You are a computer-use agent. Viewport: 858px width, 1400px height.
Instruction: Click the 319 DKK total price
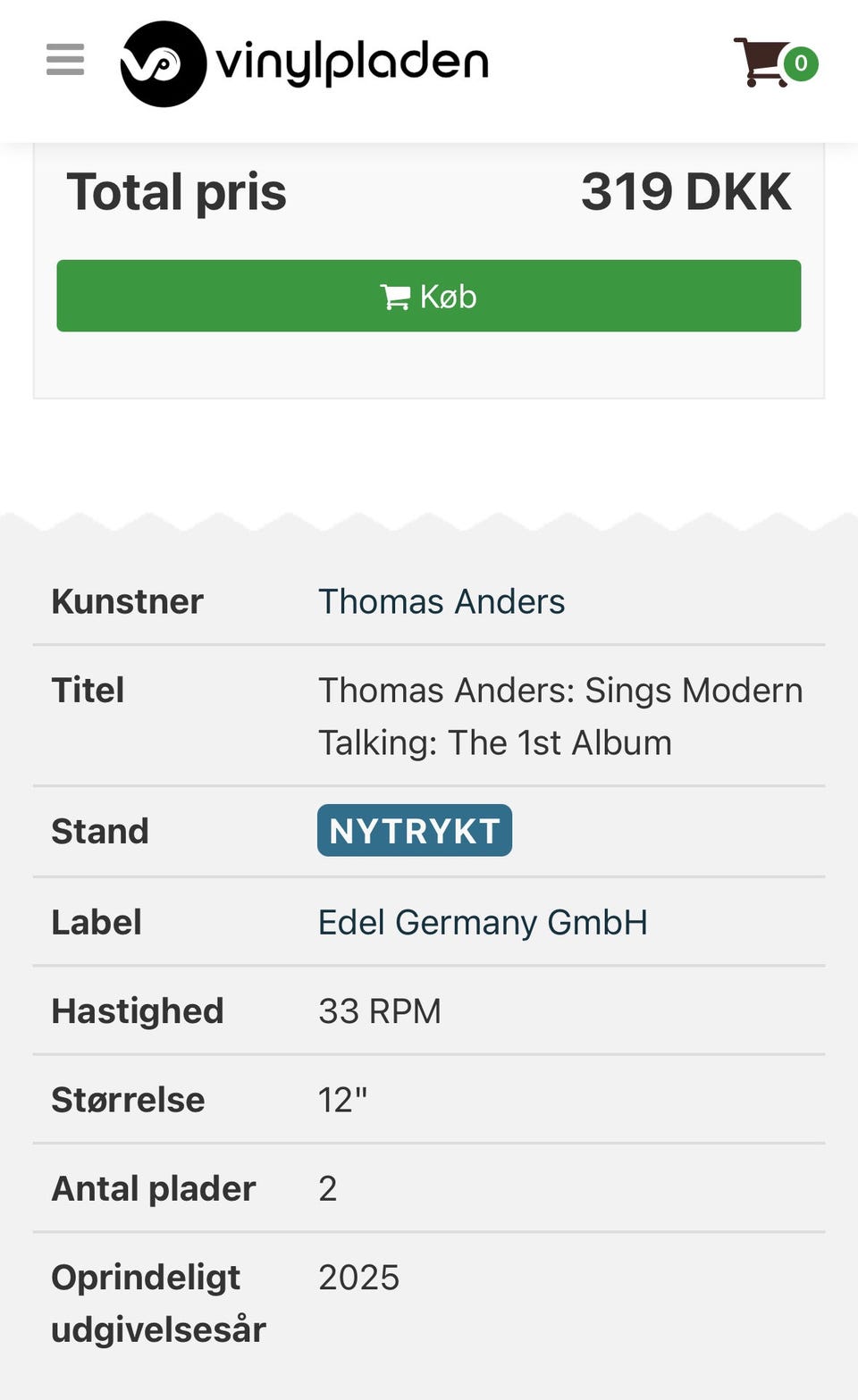(x=686, y=192)
